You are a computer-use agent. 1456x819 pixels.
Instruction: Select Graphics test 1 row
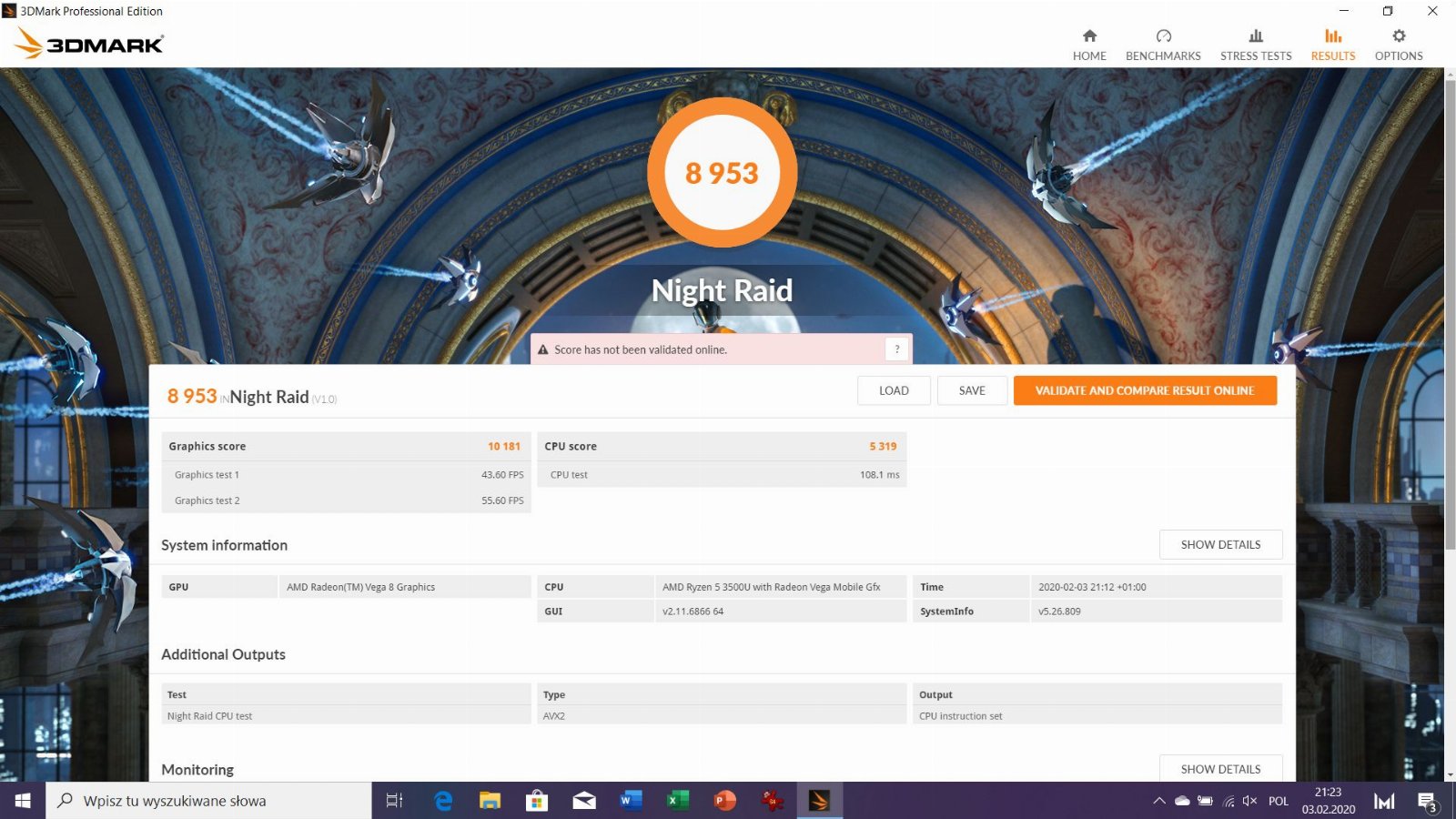[347, 475]
